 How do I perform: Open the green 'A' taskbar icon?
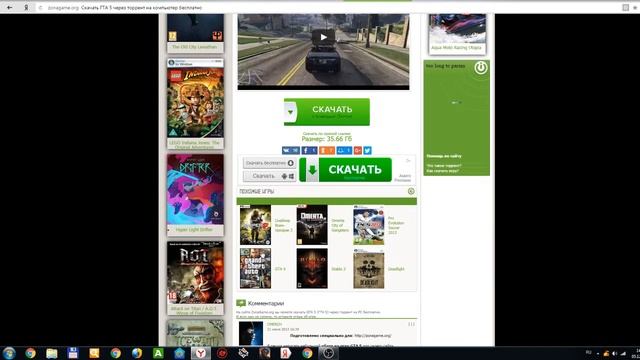click(158, 353)
